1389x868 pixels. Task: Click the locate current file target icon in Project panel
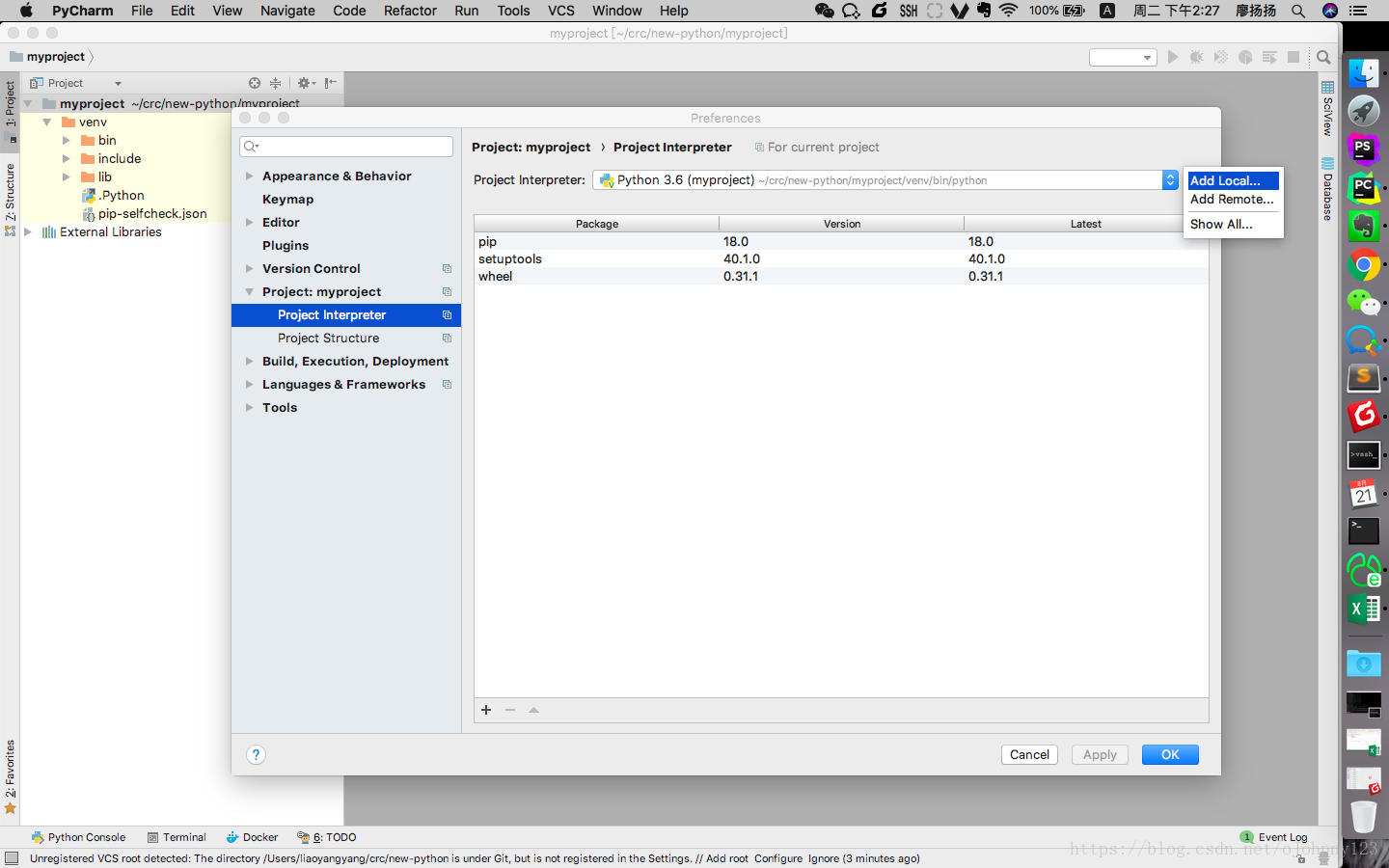tap(255, 83)
